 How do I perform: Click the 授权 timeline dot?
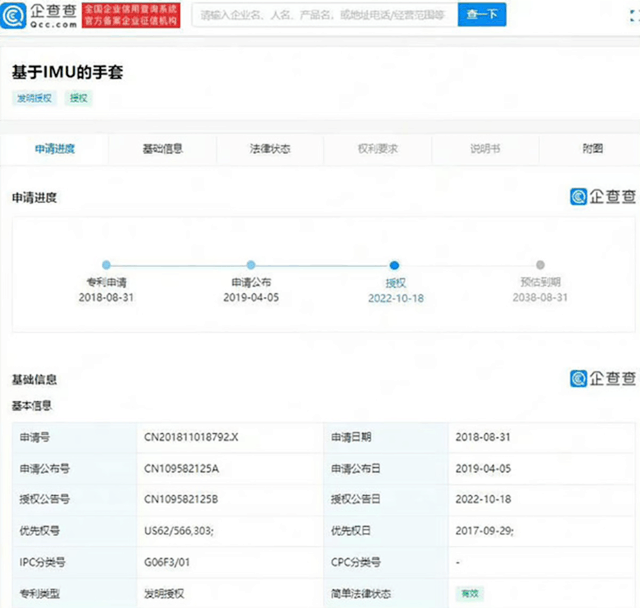[394, 265]
